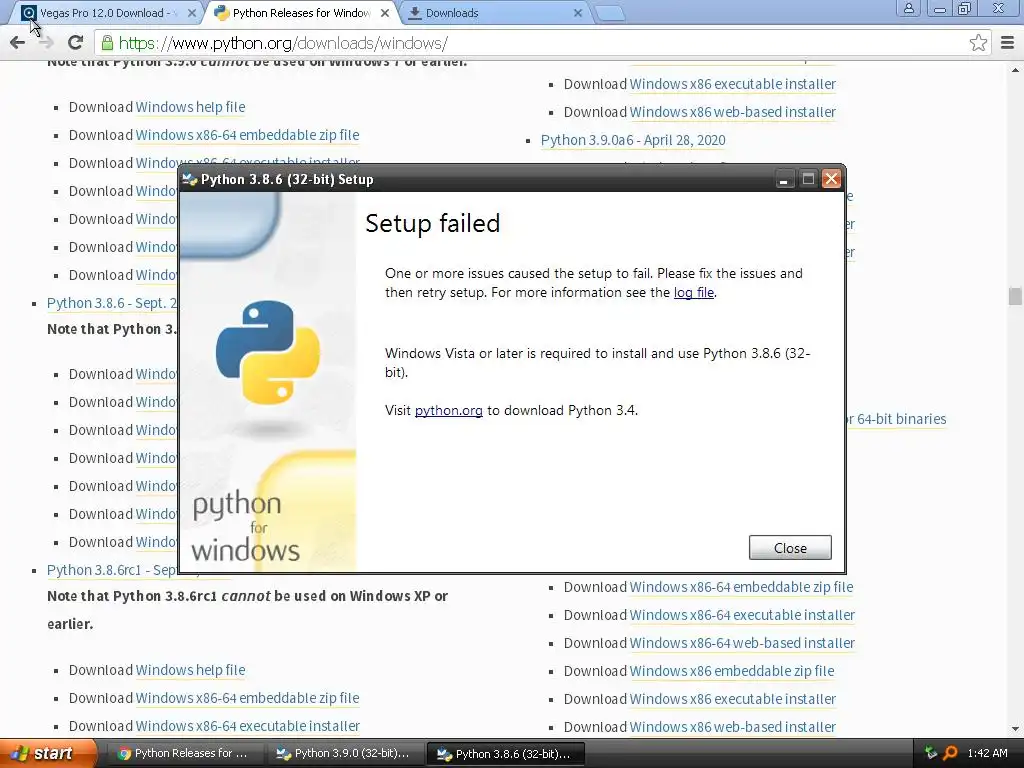Open a new tab button

610,13
